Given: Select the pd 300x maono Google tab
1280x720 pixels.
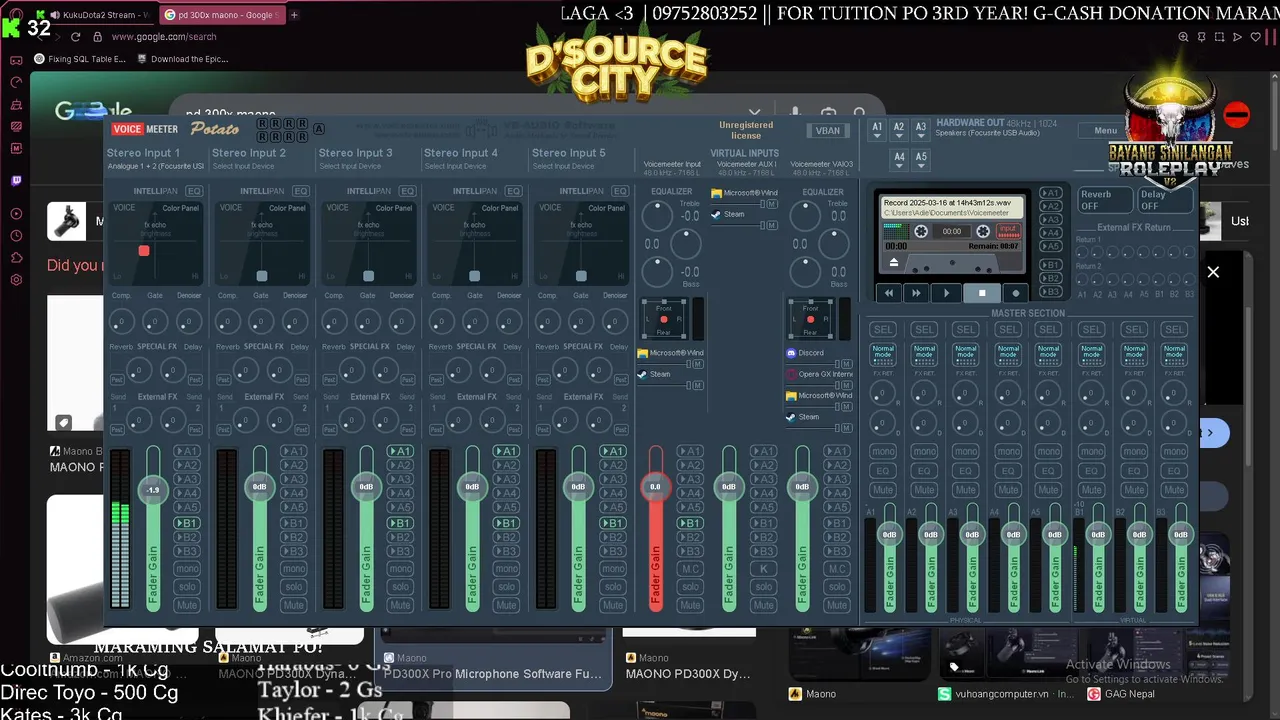Looking at the screenshot, I should pyautogui.click(x=221, y=15).
